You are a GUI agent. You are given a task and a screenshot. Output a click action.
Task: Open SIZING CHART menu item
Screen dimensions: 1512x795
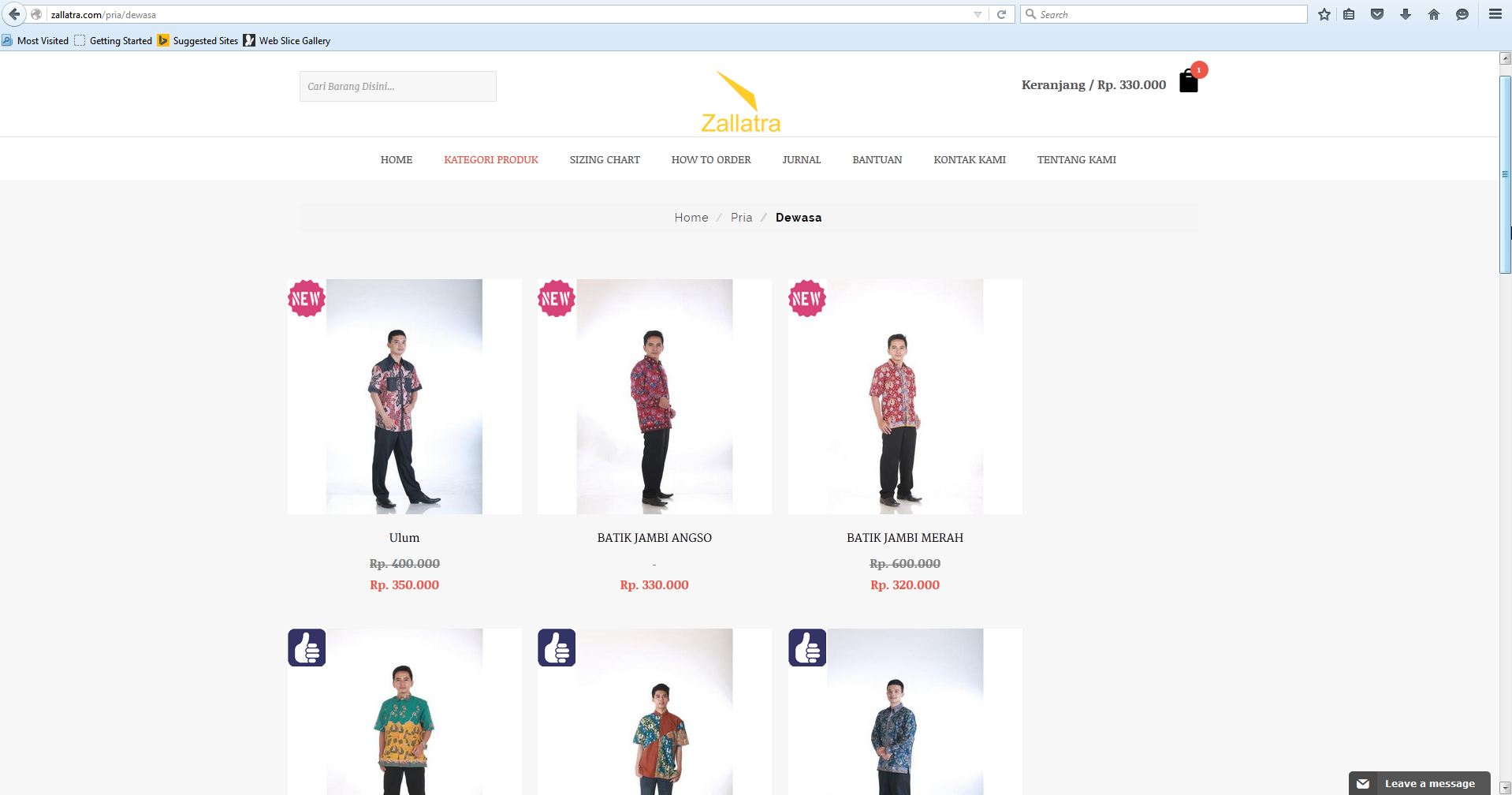pos(605,159)
